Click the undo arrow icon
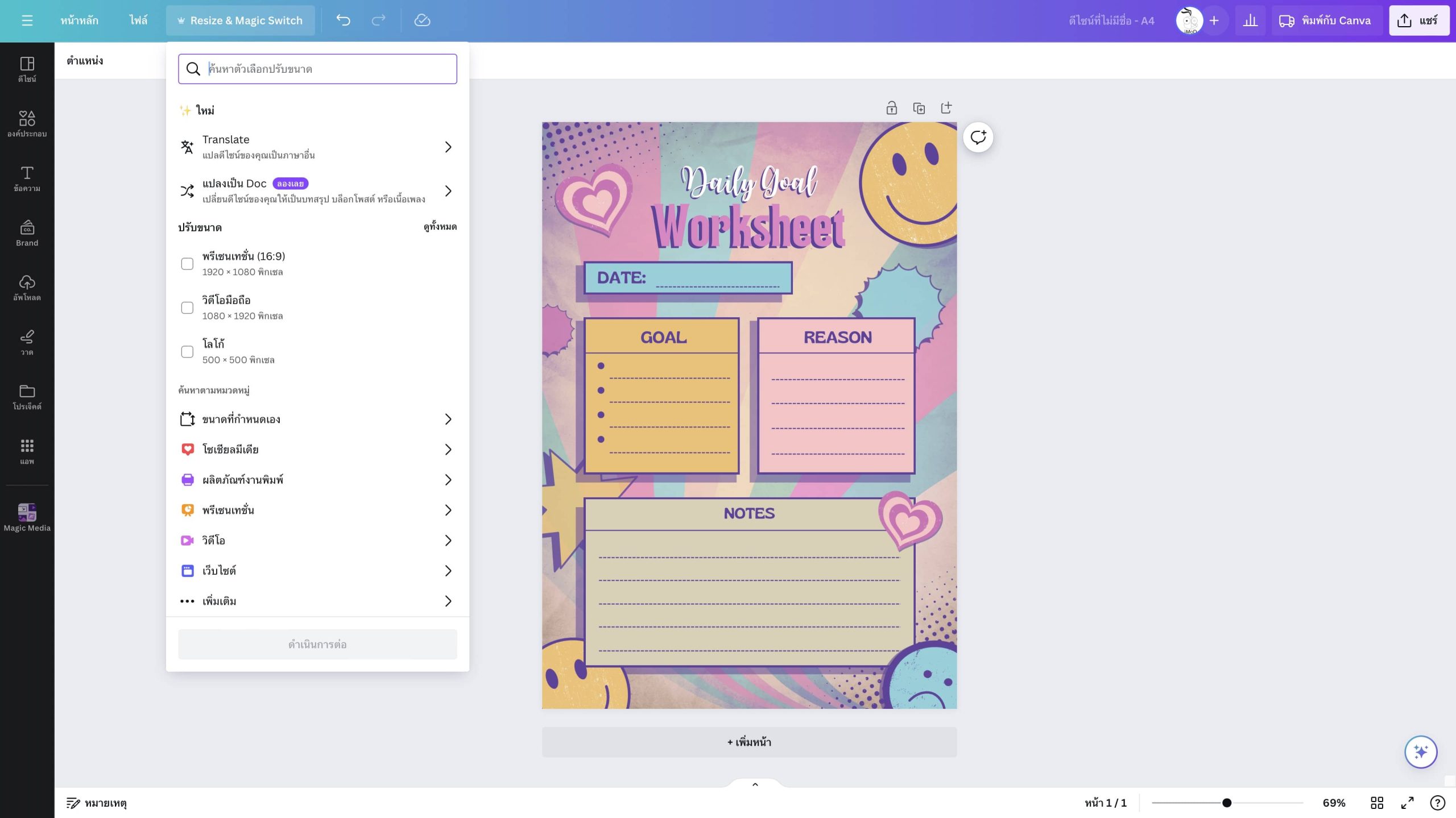Image resolution: width=1456 pixels, height=818 pixels. (x=343, y=20)
